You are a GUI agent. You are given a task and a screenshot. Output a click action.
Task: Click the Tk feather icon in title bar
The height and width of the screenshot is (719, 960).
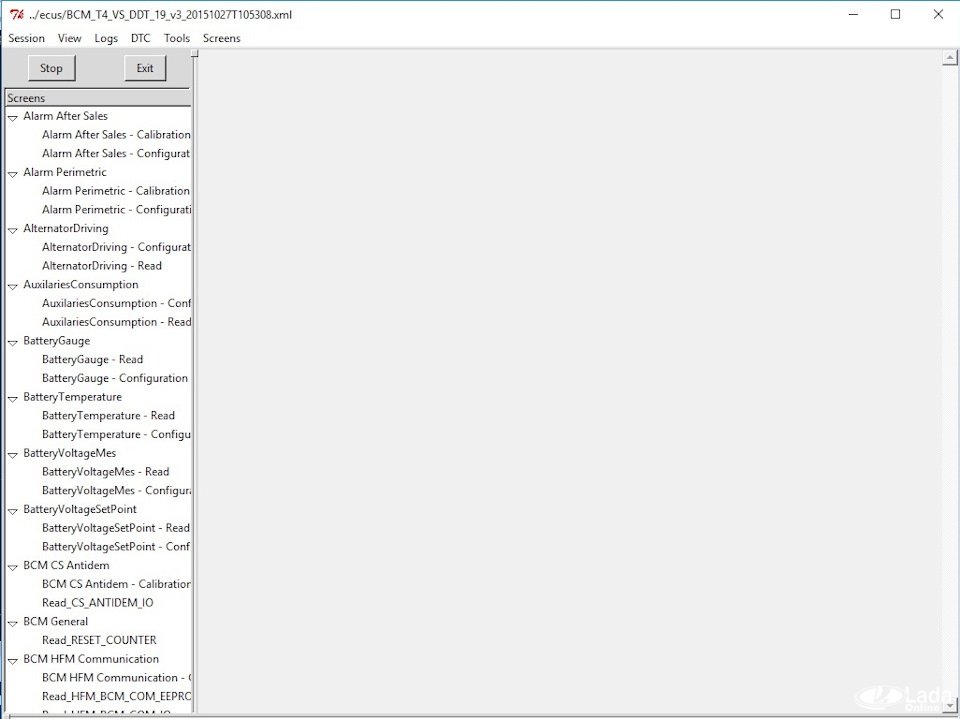[x=17, y=15]
